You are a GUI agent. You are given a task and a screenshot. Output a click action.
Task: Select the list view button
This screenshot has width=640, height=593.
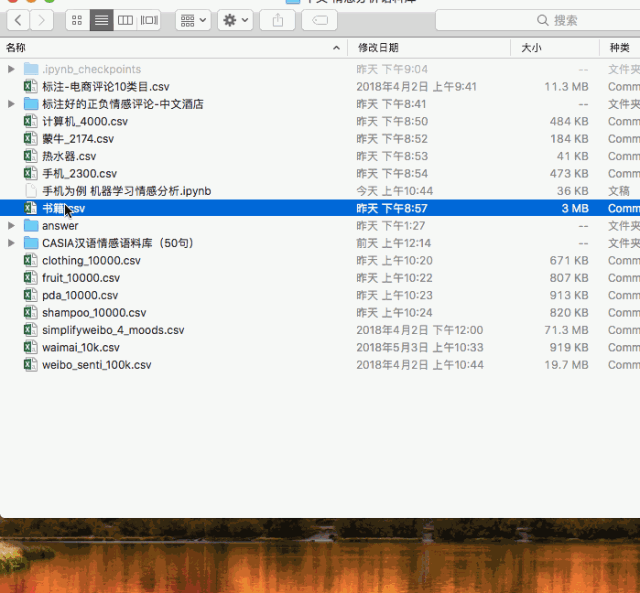101,20
